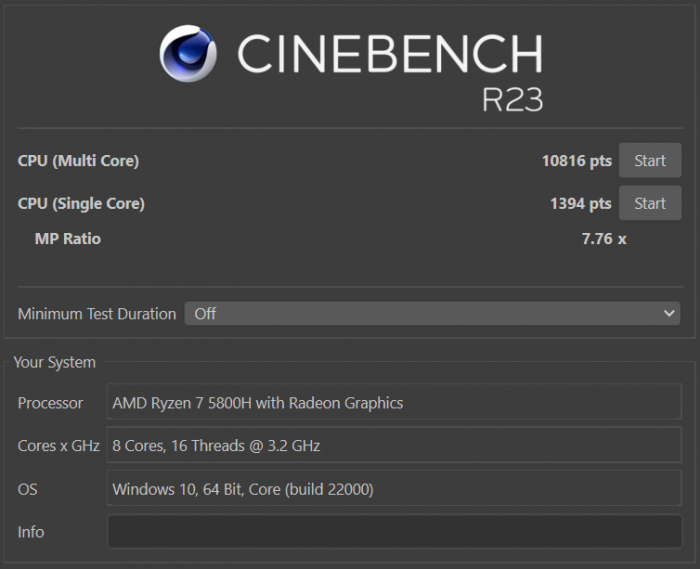Viewport: 700px width, 569px height.
Task: Select the CPU (Multi Core) label
Action: (x=78, y=160)
